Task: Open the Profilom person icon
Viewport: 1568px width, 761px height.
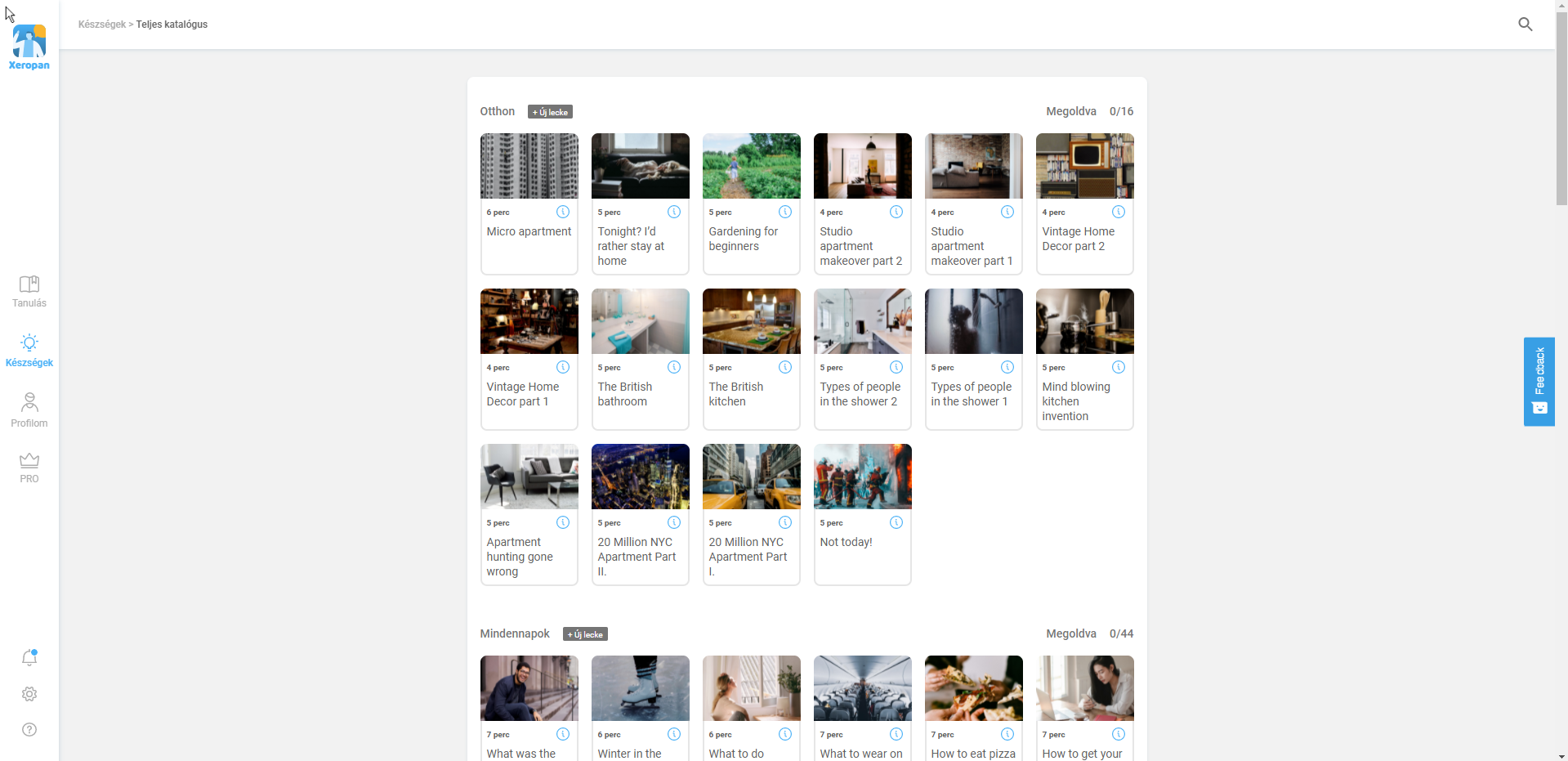Action: (29, 402)
